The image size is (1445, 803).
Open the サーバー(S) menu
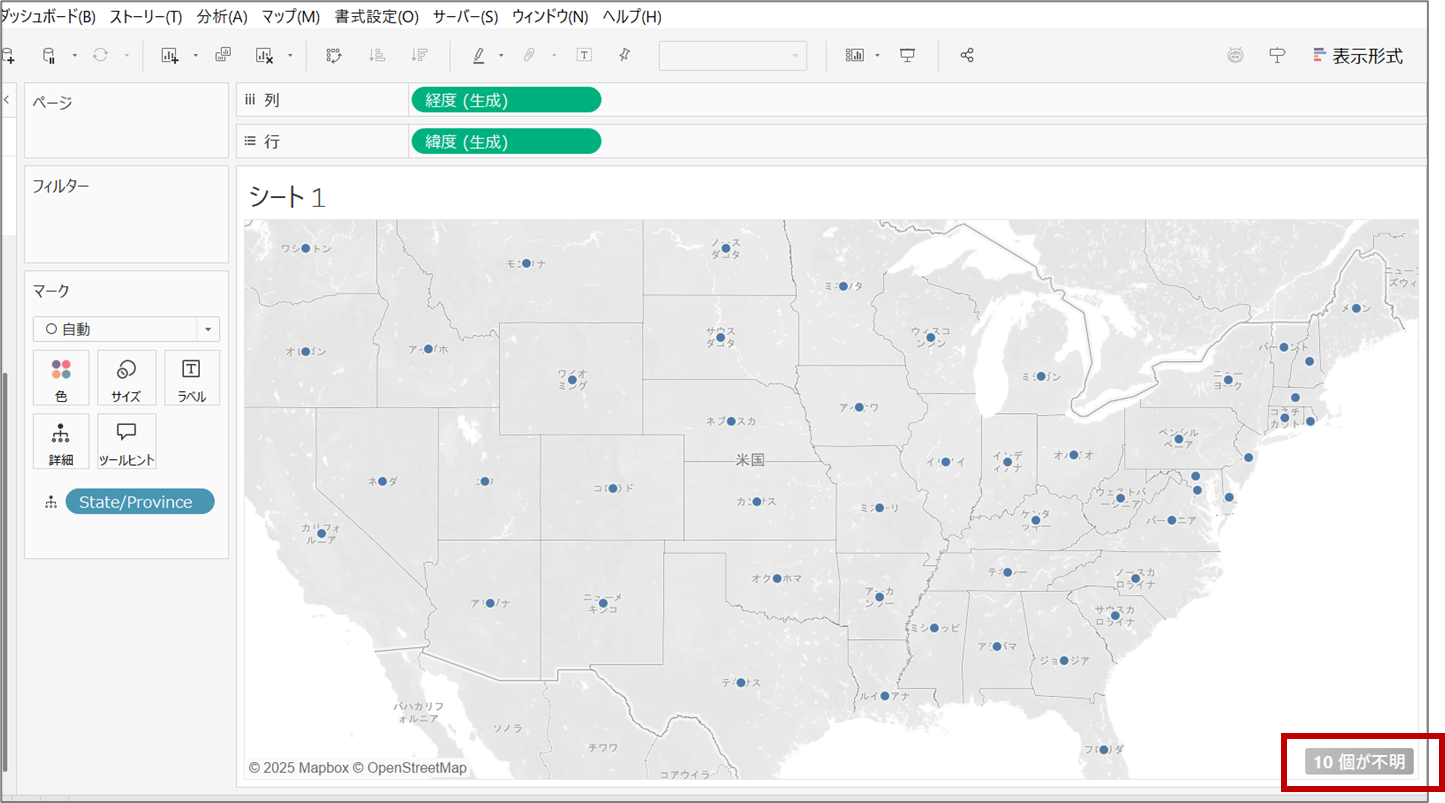click(x=465, y=17)
